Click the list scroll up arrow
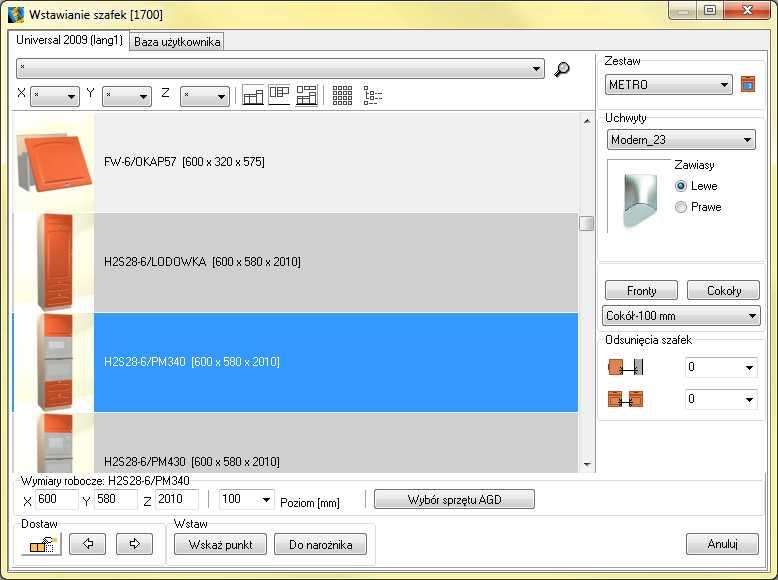The height and width of the screenshot is (580, 778). (587, 121)
